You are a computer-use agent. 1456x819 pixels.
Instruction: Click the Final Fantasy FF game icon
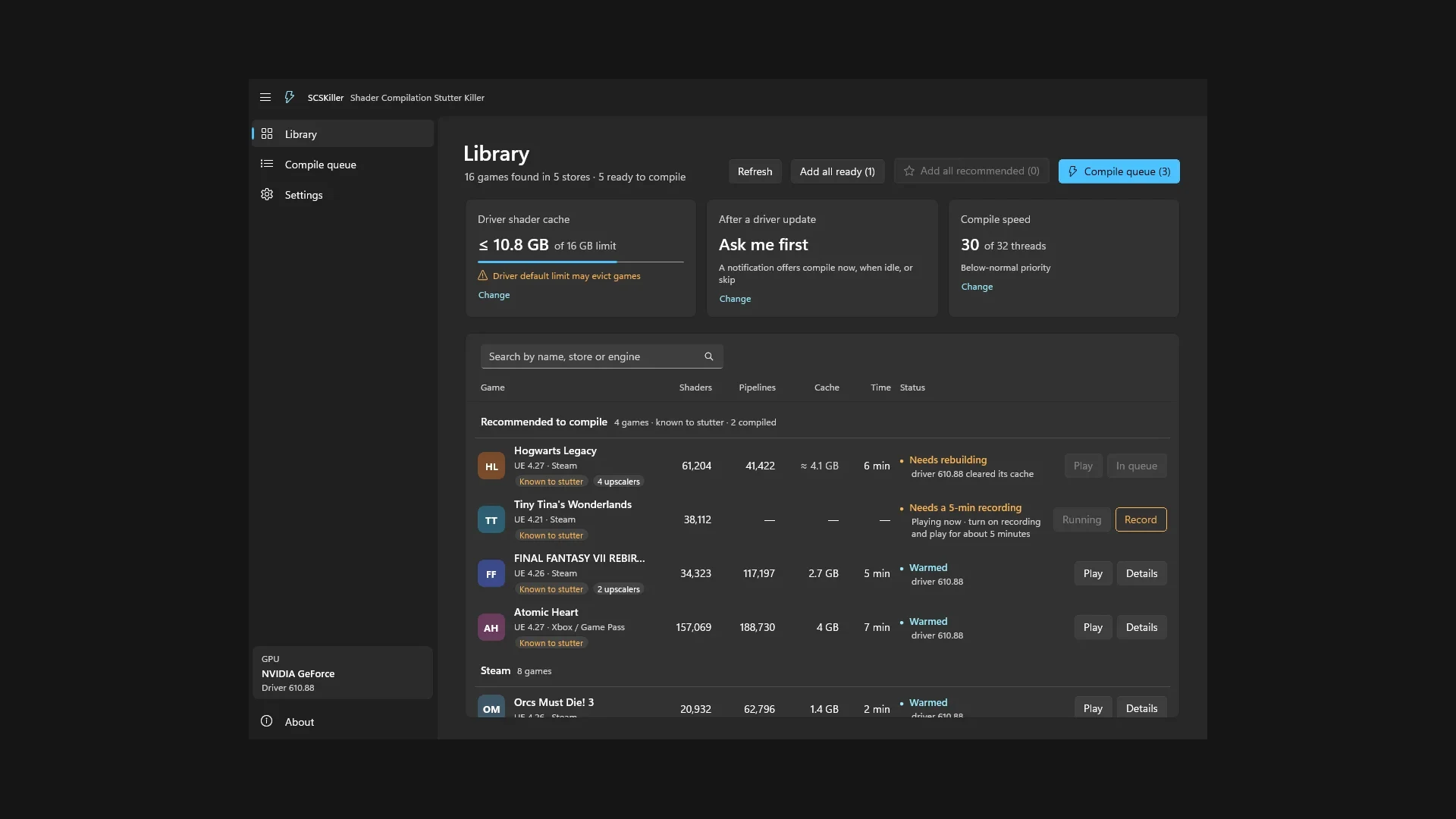point(491,573)
